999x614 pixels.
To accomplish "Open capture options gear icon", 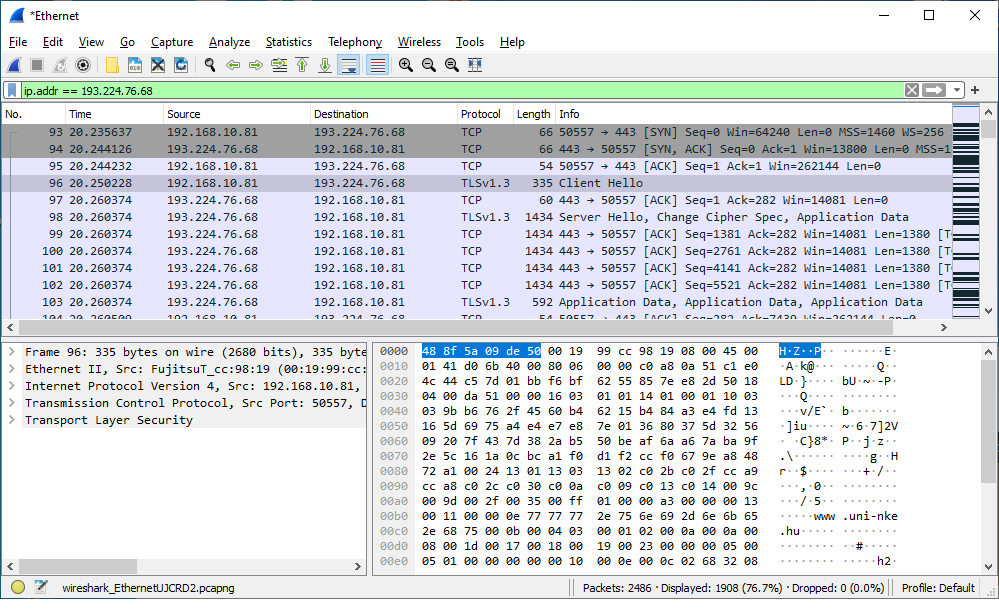I will (83, 65).
